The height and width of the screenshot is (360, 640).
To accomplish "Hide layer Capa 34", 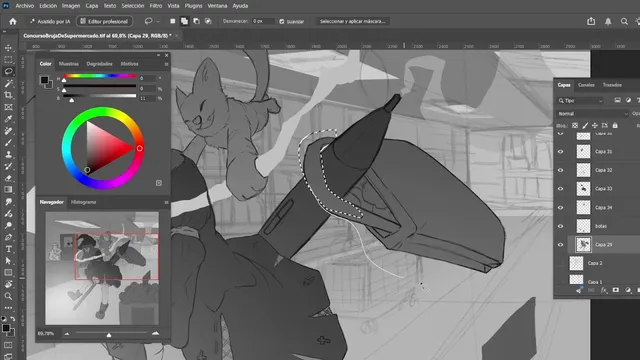I will click(560, 207).
